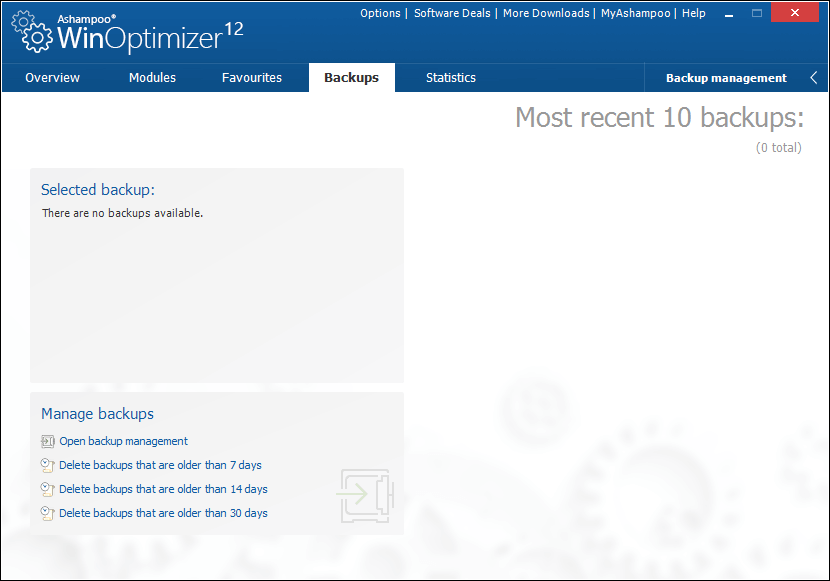Click the 'Most recent 10 backups:' heading
The image size is (830, 581).
pyautogui.click(x=660, y=117)
